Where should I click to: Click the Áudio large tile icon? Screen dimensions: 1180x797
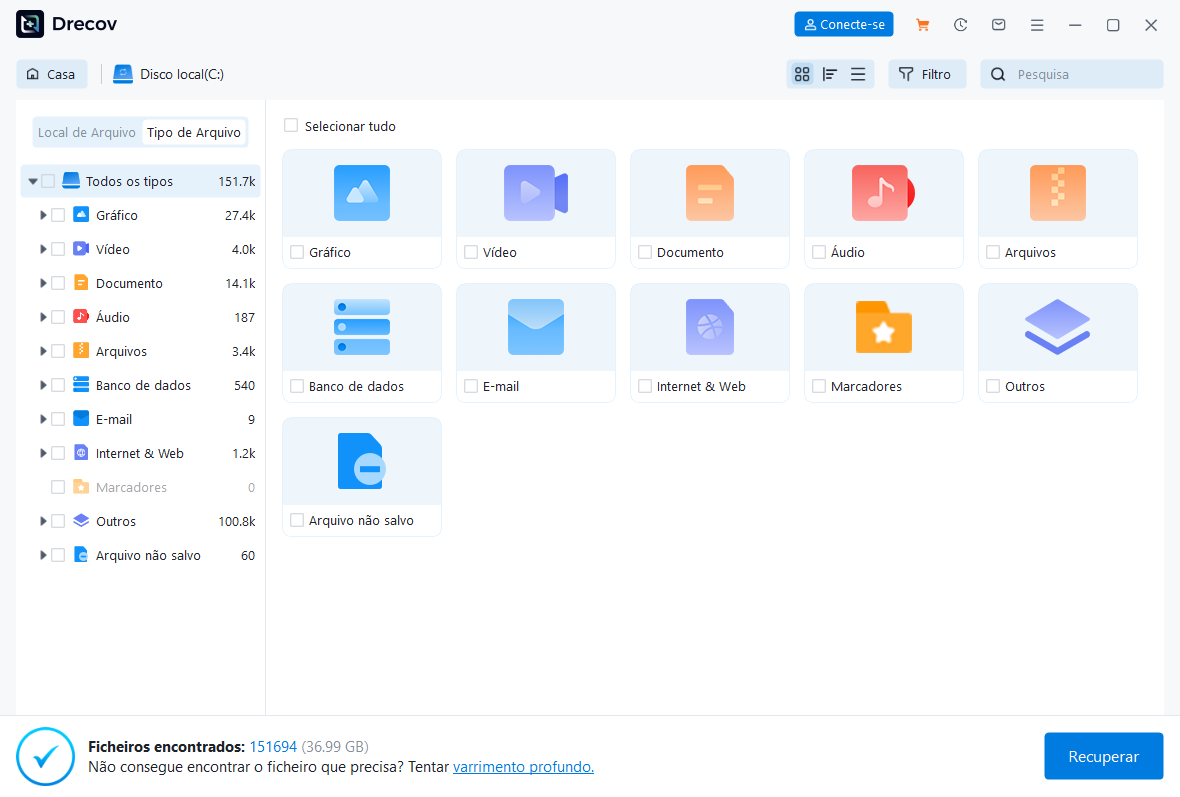(883, 193)
